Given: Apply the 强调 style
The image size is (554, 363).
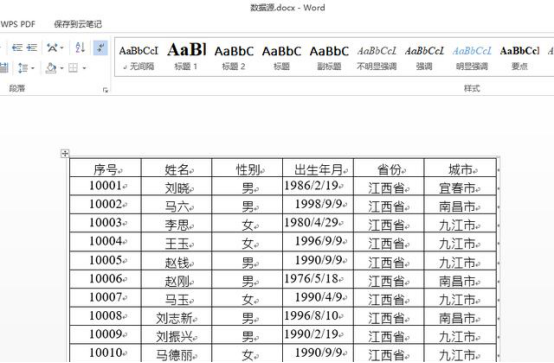Looking at the screenshot, I should coord(424,57).
